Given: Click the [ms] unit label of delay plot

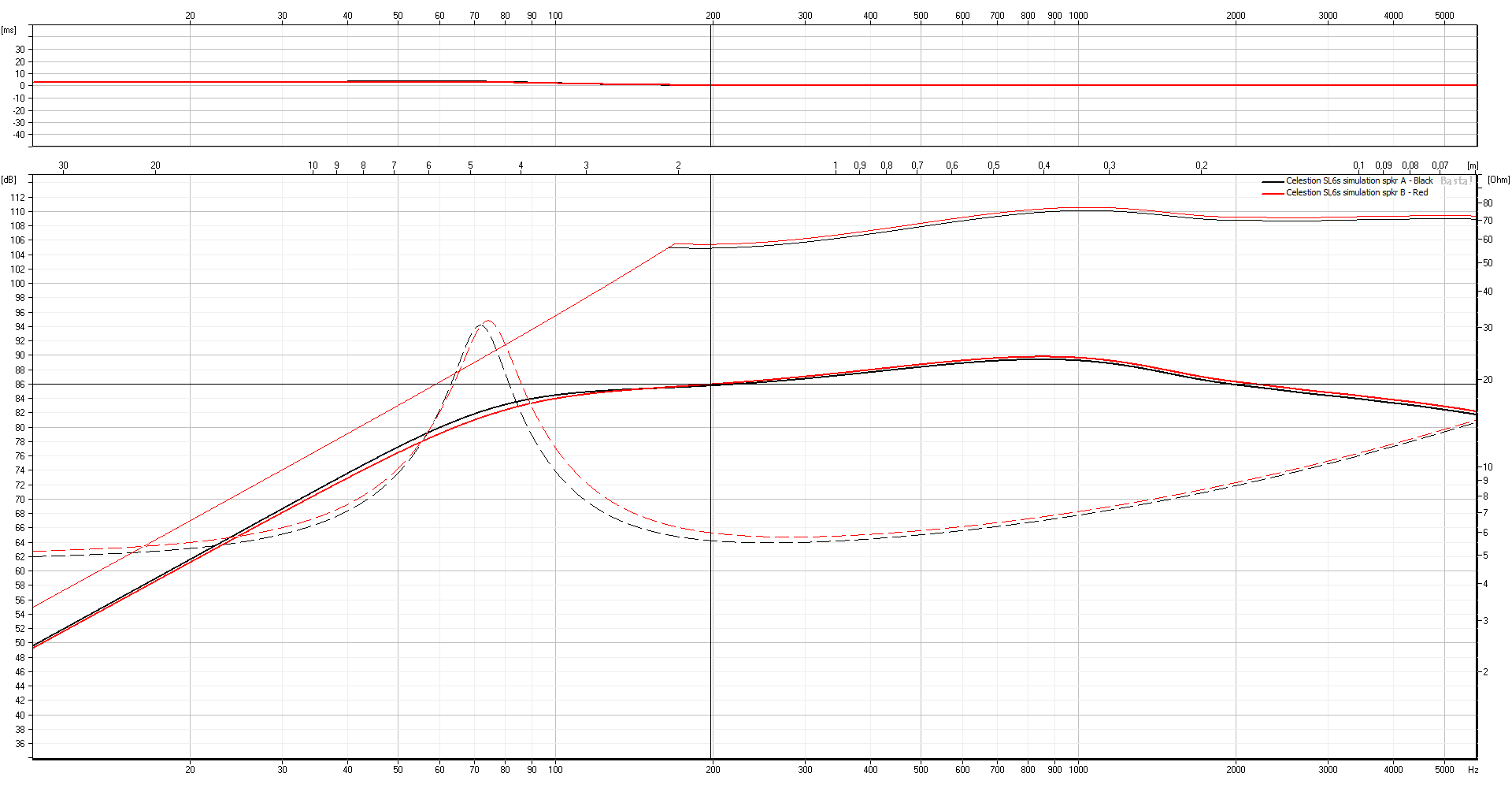Looking at the screenshot, I should (9, 30).
